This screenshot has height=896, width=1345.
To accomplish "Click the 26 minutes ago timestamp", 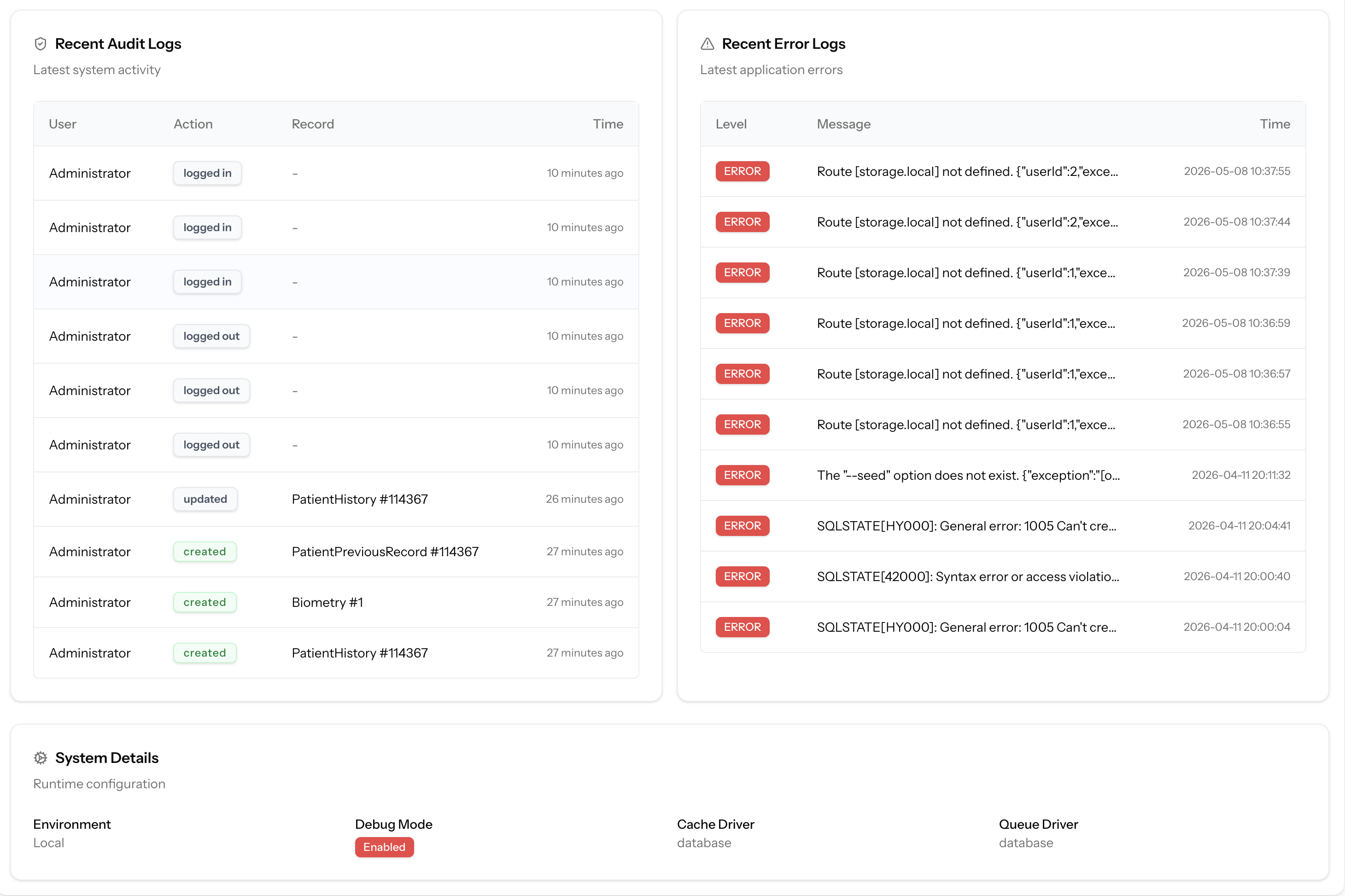I will coord(584,499).
